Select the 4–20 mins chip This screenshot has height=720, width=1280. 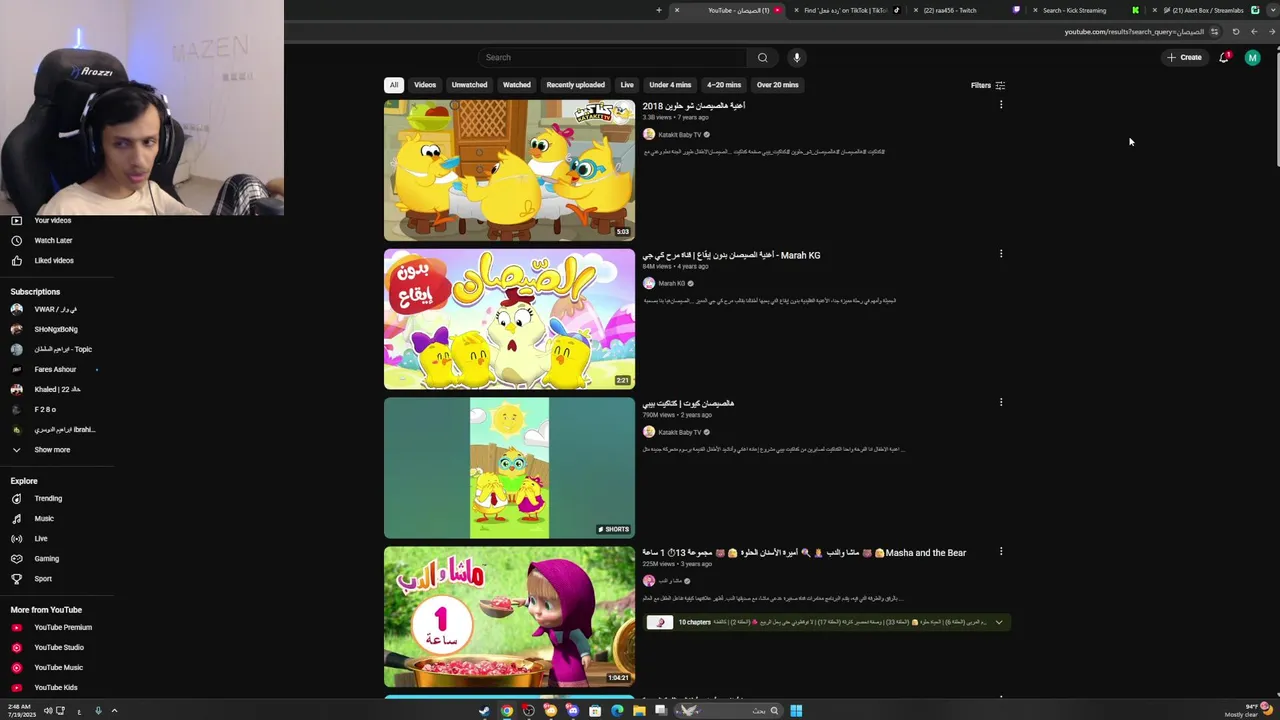(x=724, y=85)
